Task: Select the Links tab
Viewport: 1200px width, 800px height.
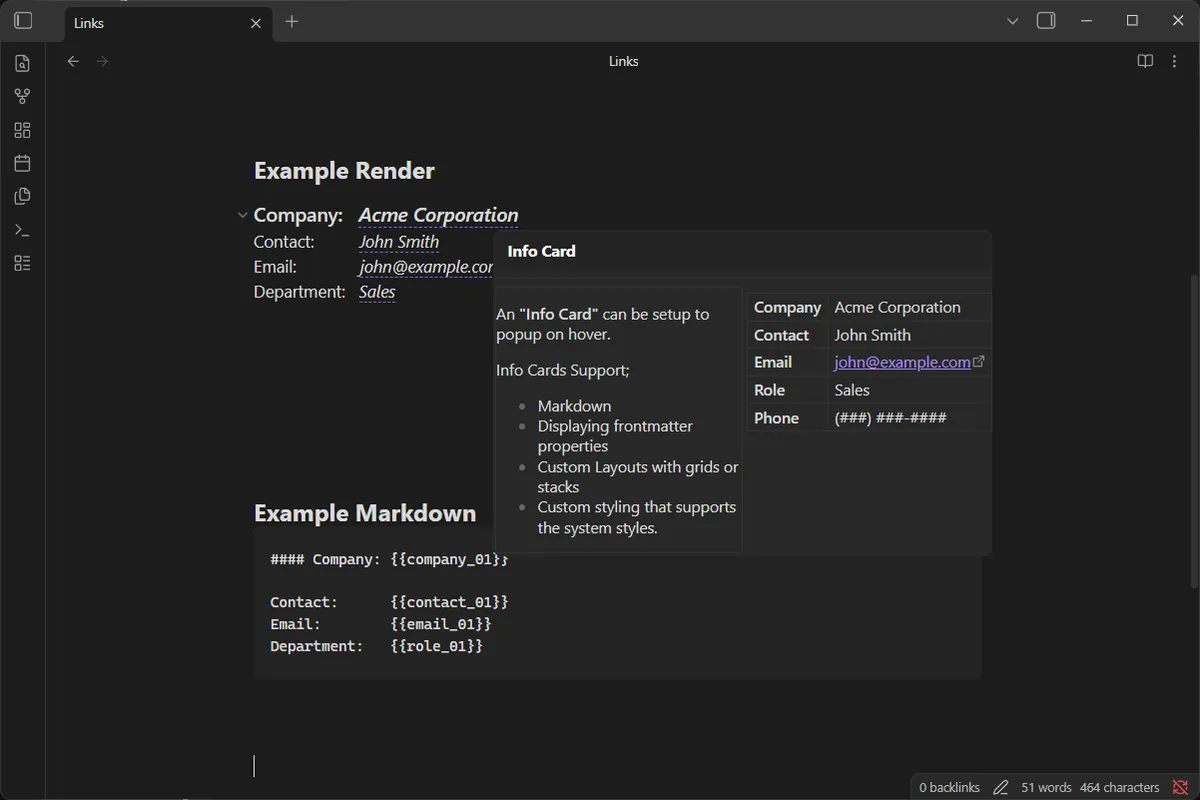Action: tap(168, 23)
